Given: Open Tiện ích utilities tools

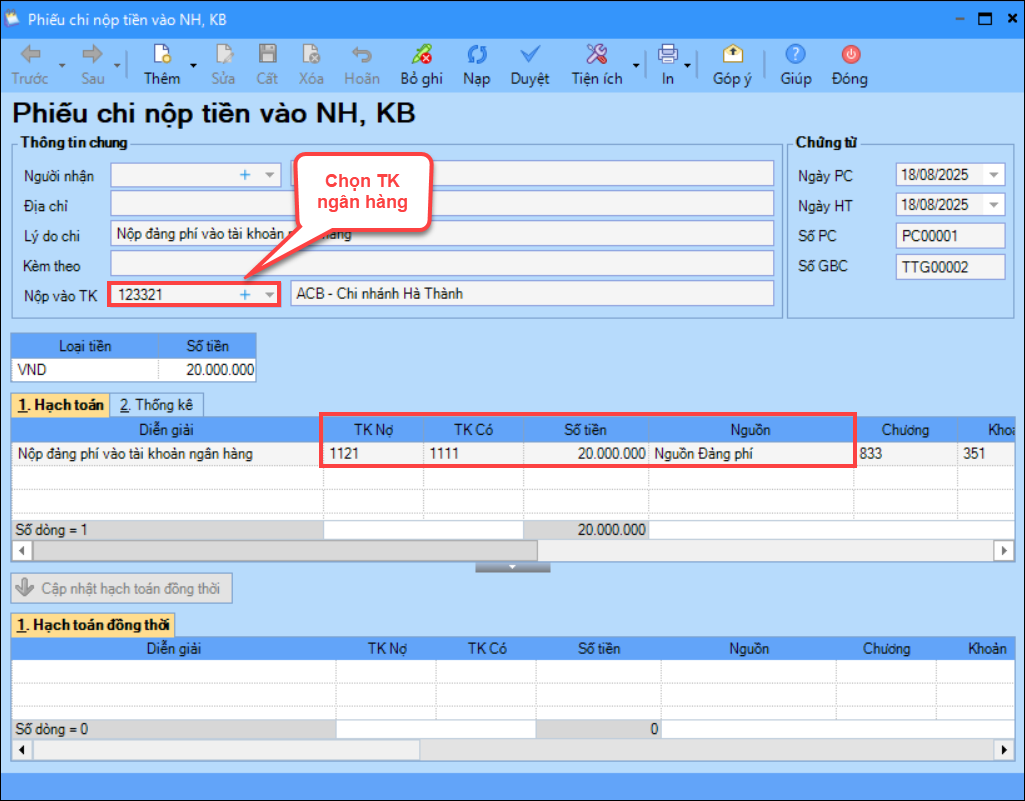Looking at the screenshot, I should click(x=596, y=54).
